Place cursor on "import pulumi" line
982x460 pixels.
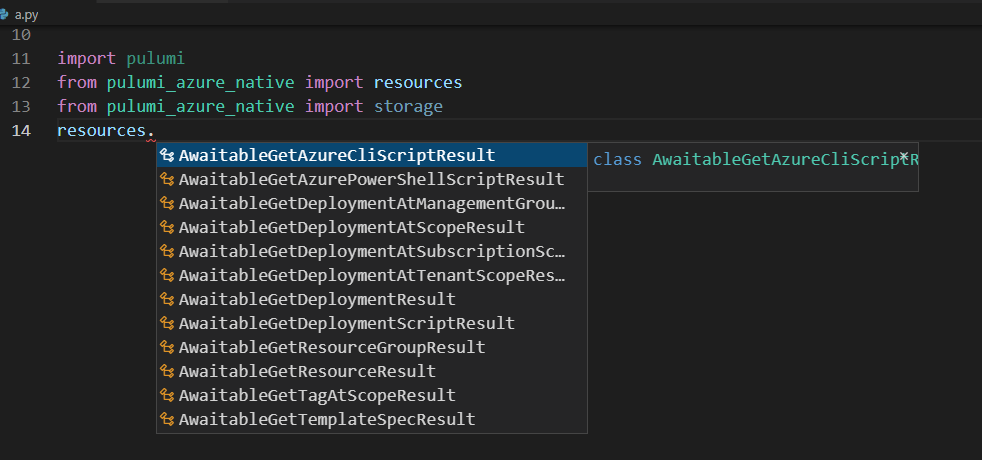click(x=121, y=59)
